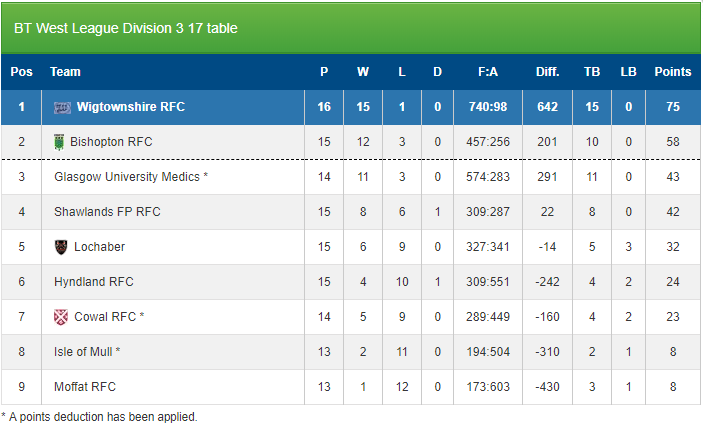This screenshot has height=424, width=703.
Task: Click the F:A column header
Action: 488,72
